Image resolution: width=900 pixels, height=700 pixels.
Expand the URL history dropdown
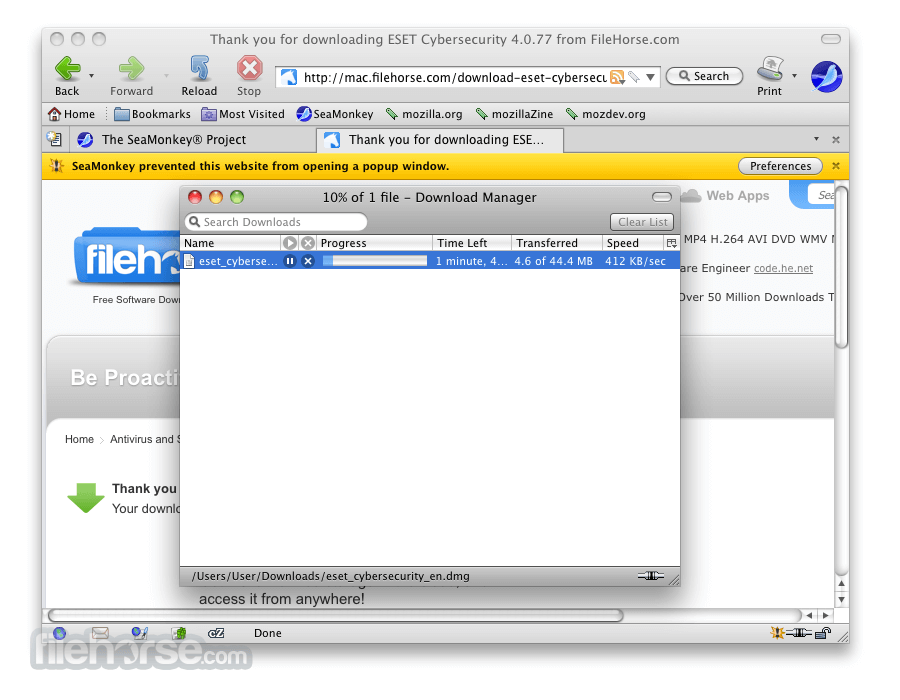[x=650, y=77]
